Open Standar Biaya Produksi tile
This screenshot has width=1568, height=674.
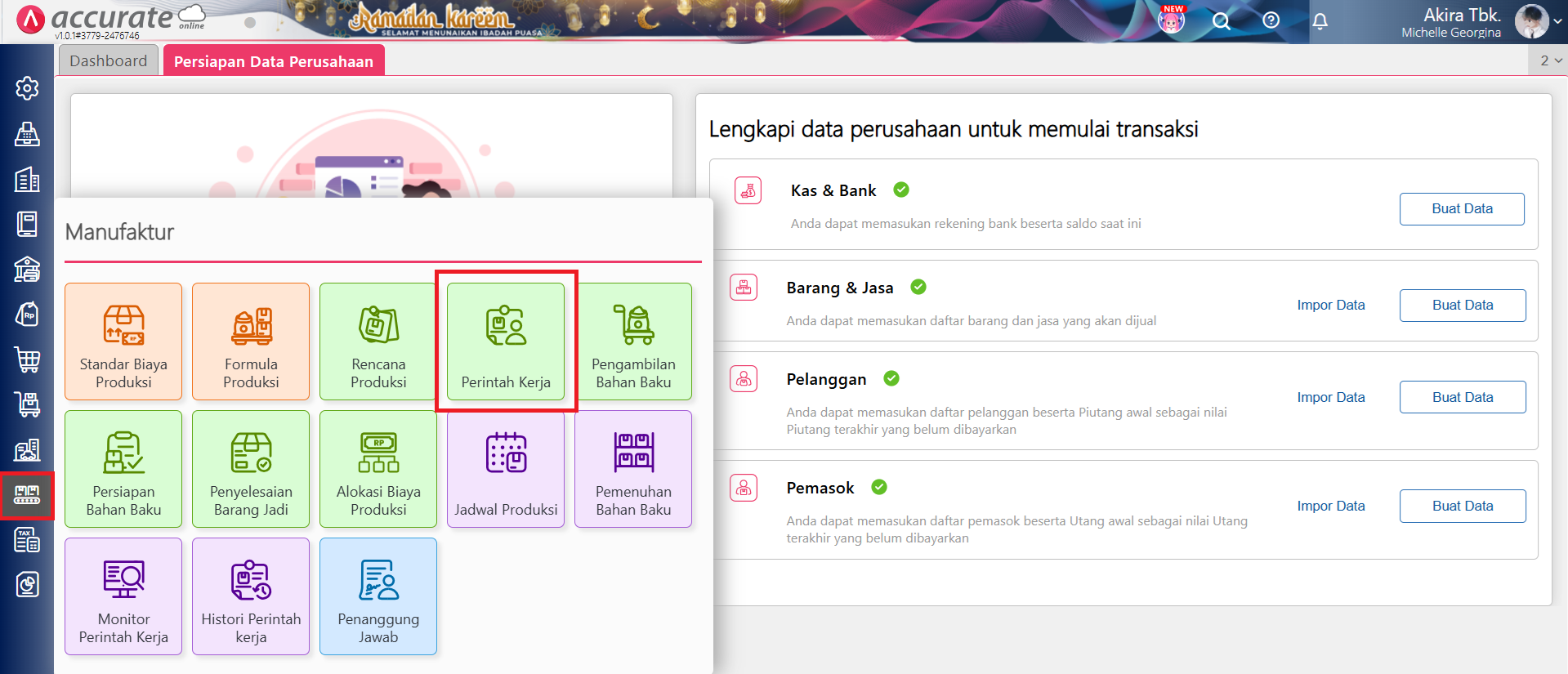pos(123,341)
